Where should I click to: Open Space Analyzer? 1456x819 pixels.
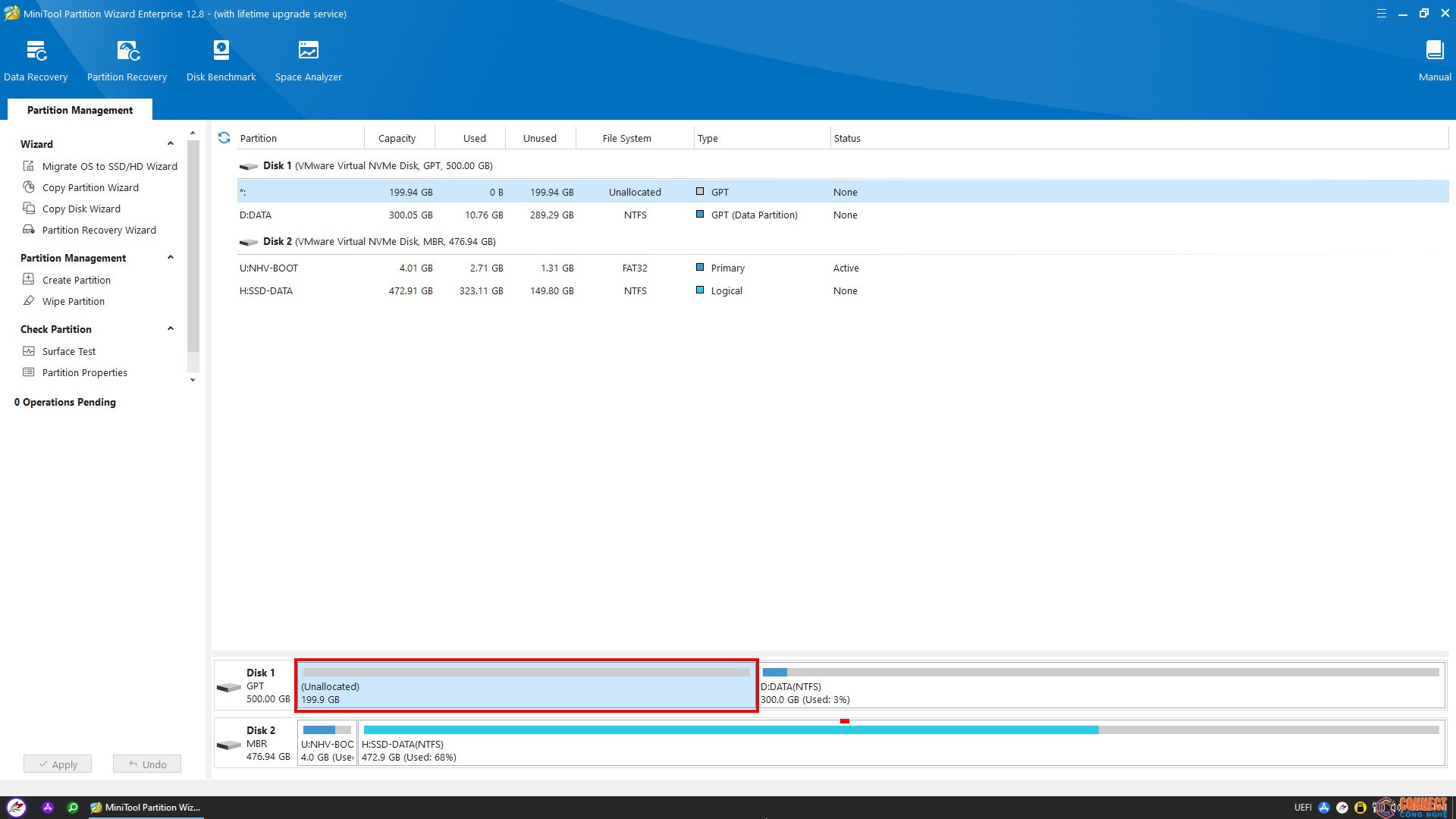tap(308, 61)
